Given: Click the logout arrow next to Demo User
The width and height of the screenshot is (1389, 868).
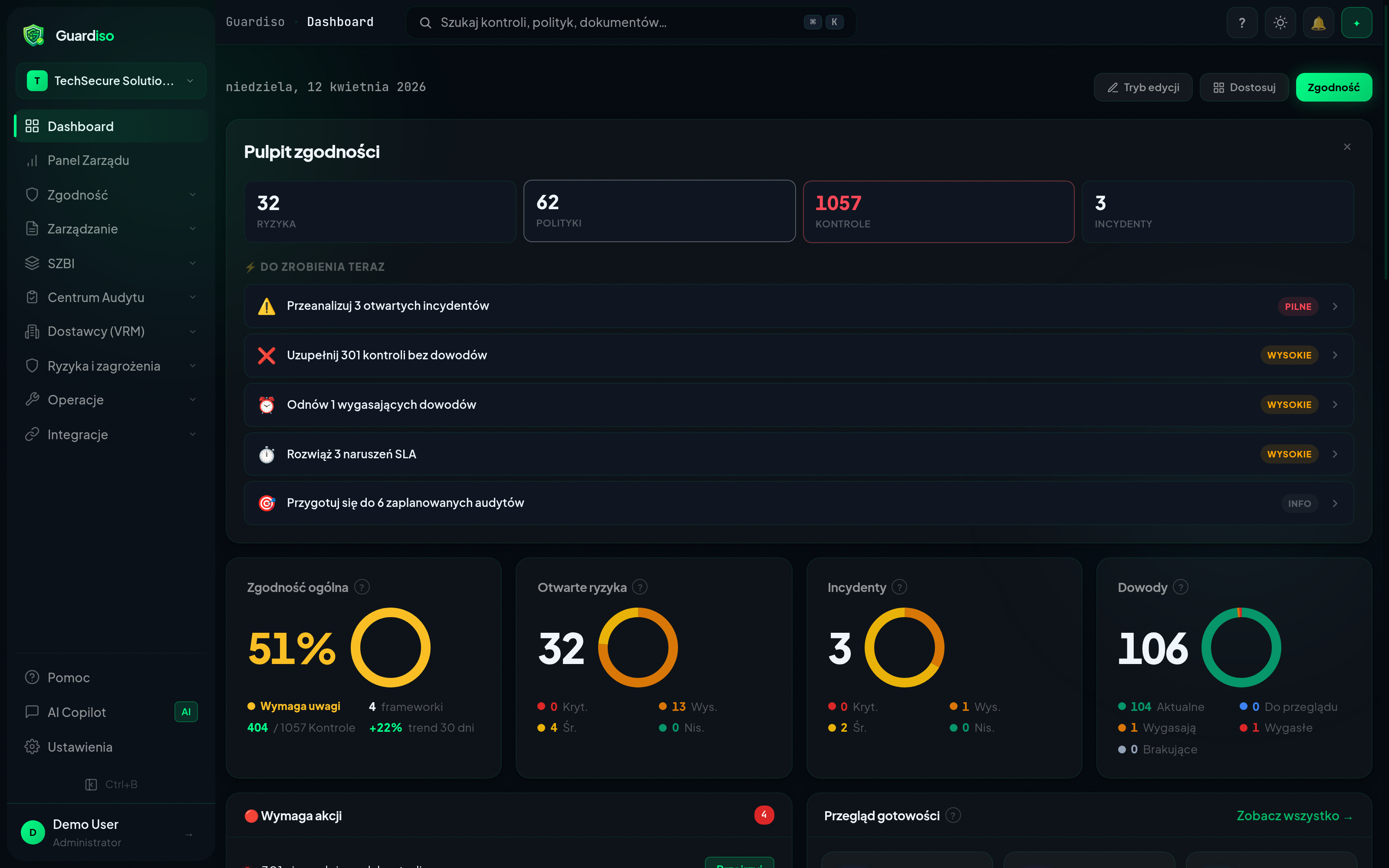Looking at the screenshot, I should [189, 834].
